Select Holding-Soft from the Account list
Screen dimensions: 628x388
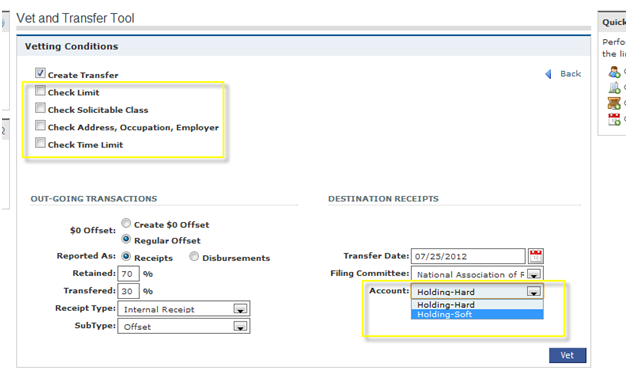click(477, 314)
